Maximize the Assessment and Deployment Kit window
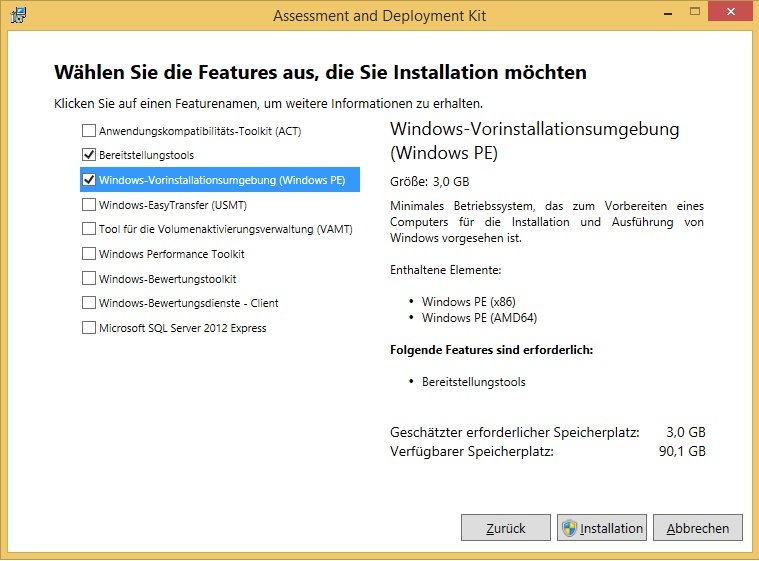759x561 pixels. coord(695,12)
